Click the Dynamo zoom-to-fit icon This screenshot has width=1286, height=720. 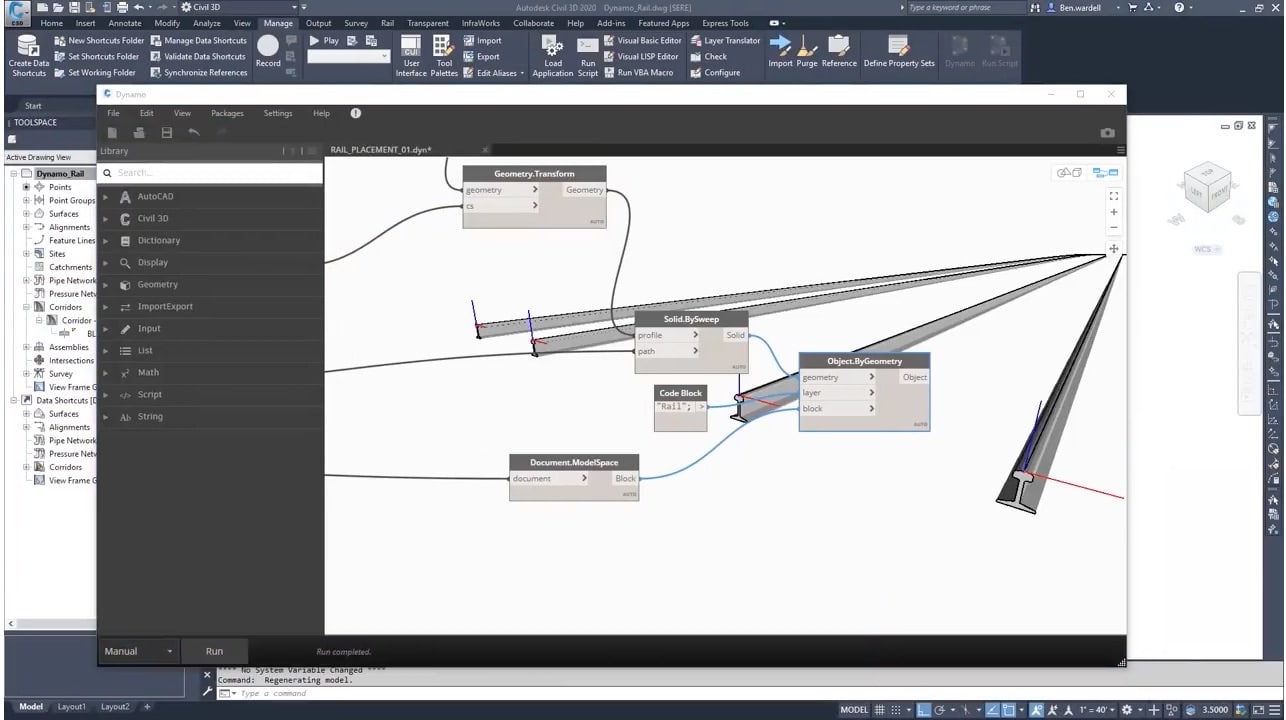1114,196
